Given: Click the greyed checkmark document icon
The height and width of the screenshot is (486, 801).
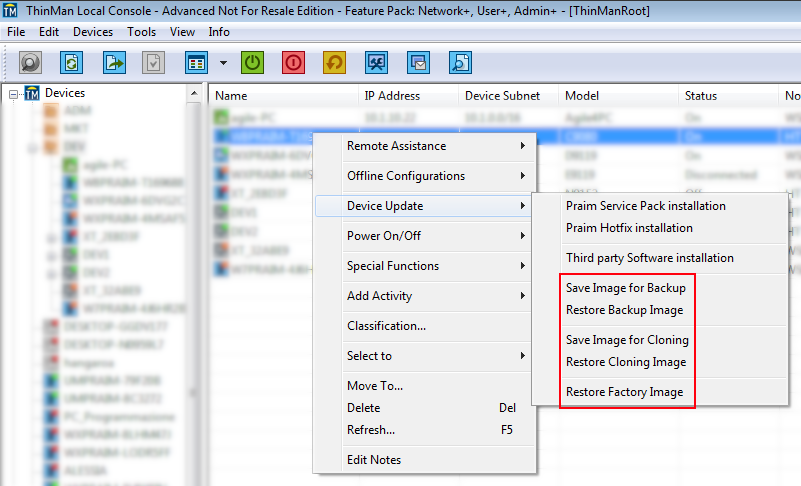Looking at the screenshot, I should click(x=153, y=63).
